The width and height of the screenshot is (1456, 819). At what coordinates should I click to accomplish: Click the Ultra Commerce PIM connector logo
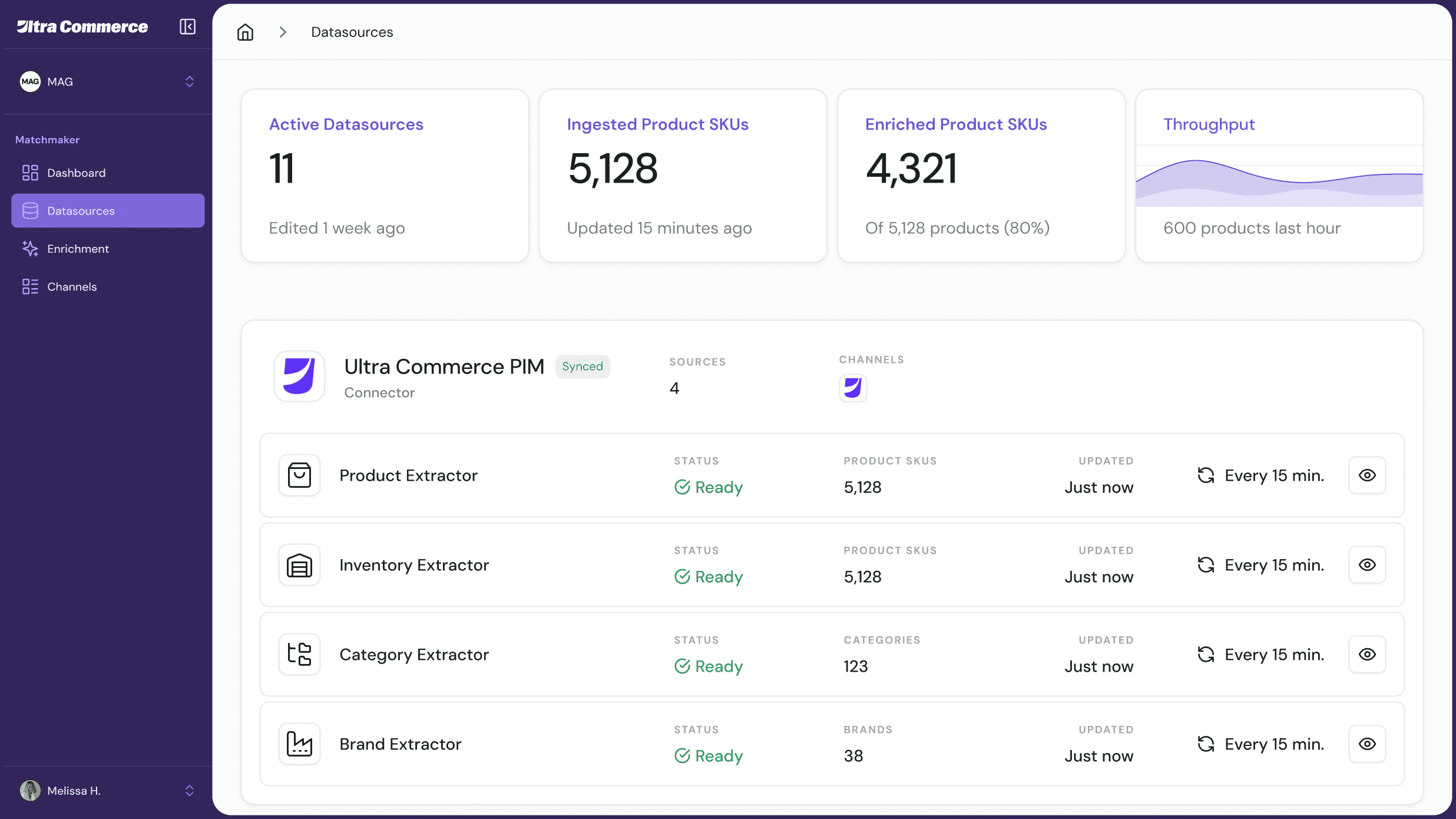299,376
